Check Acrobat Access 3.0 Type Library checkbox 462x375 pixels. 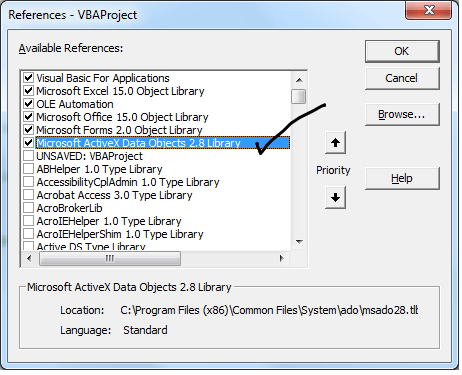[28, 195]
